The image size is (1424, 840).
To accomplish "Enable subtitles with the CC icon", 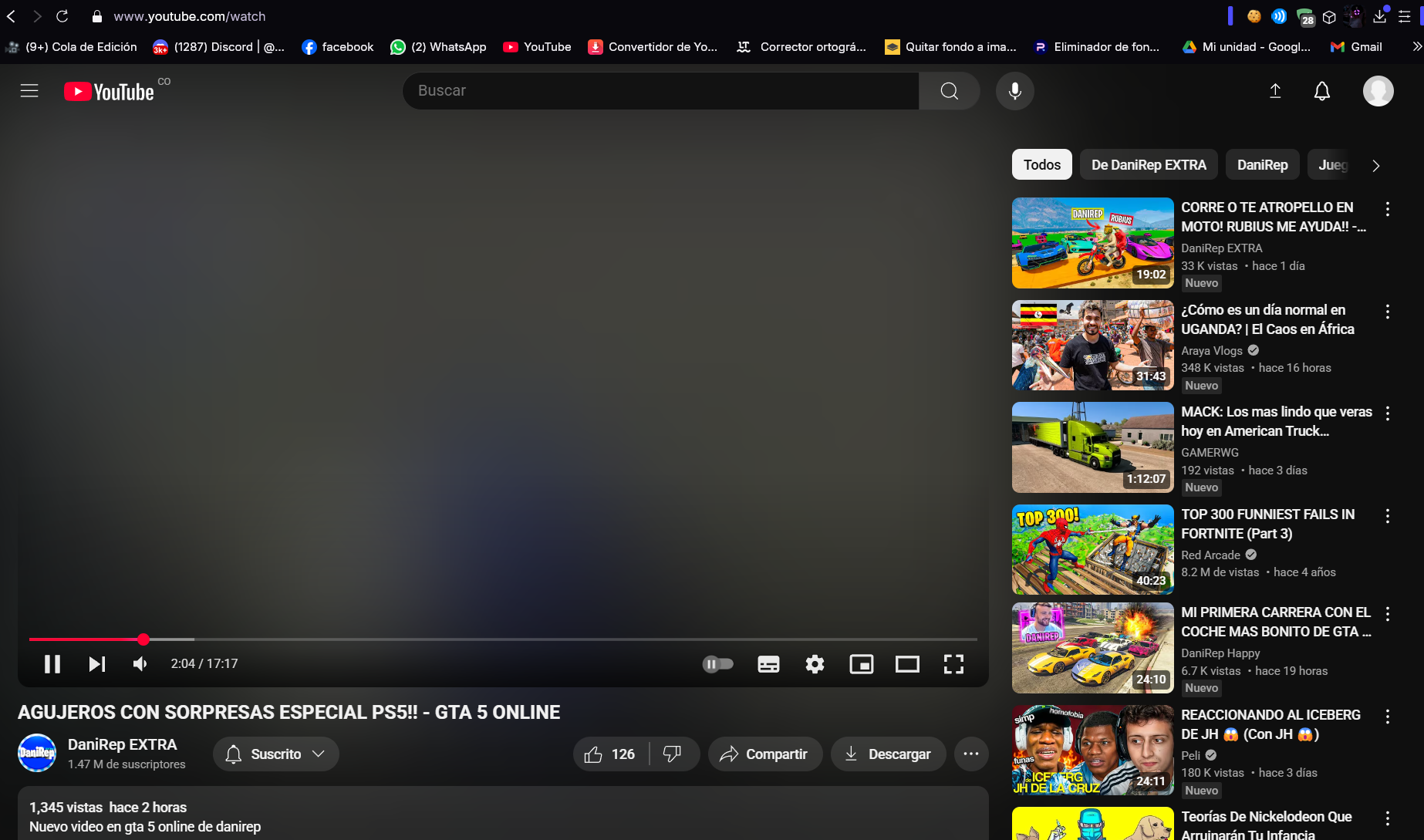I will 768,663.
